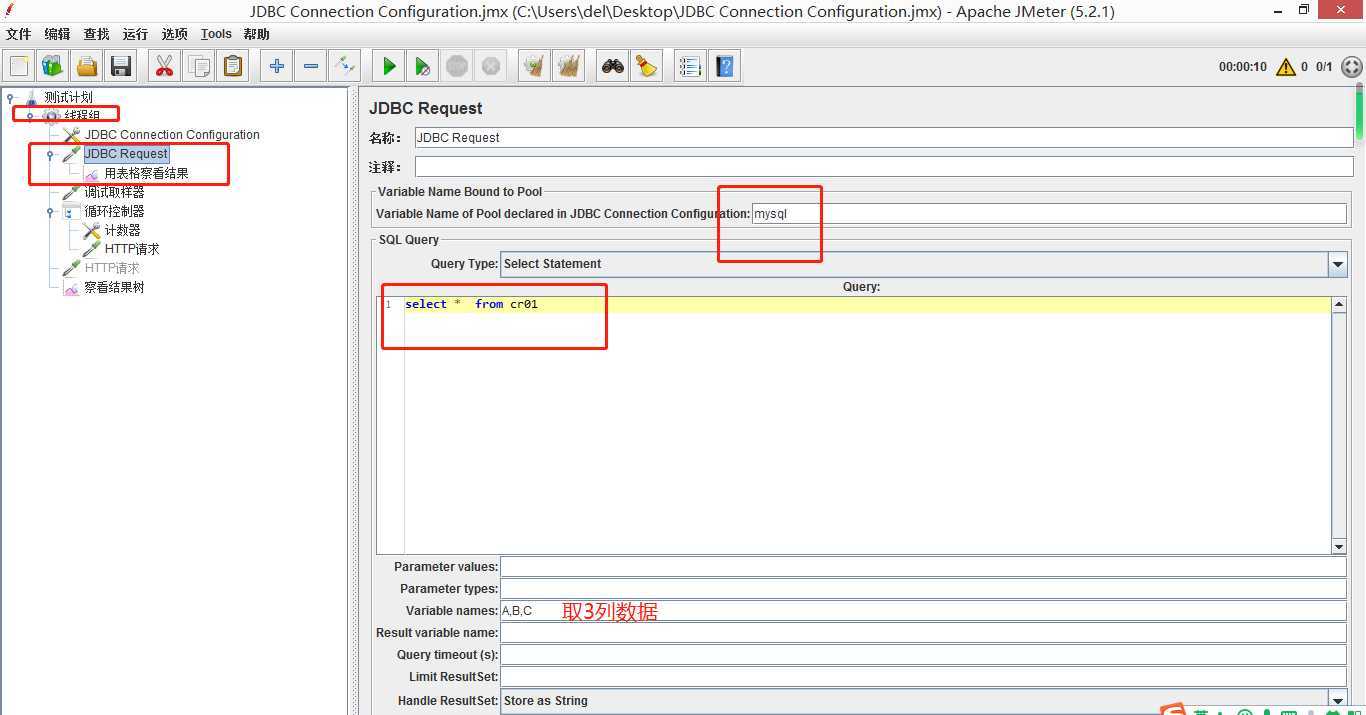Image resolution: width=1366 pixels, height=715 pixels.
Task: Select the greyed-out disabled HTTP请求 node
Action: (112, 268)
